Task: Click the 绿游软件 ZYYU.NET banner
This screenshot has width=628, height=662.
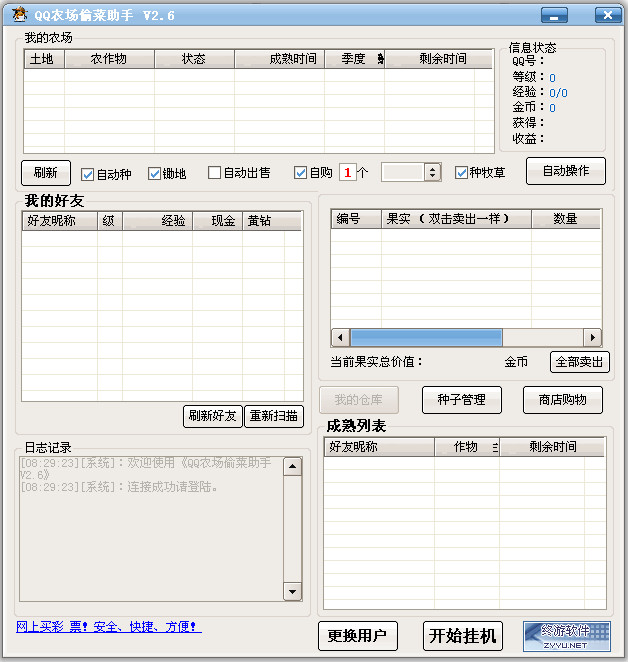Action: [566, 636]
